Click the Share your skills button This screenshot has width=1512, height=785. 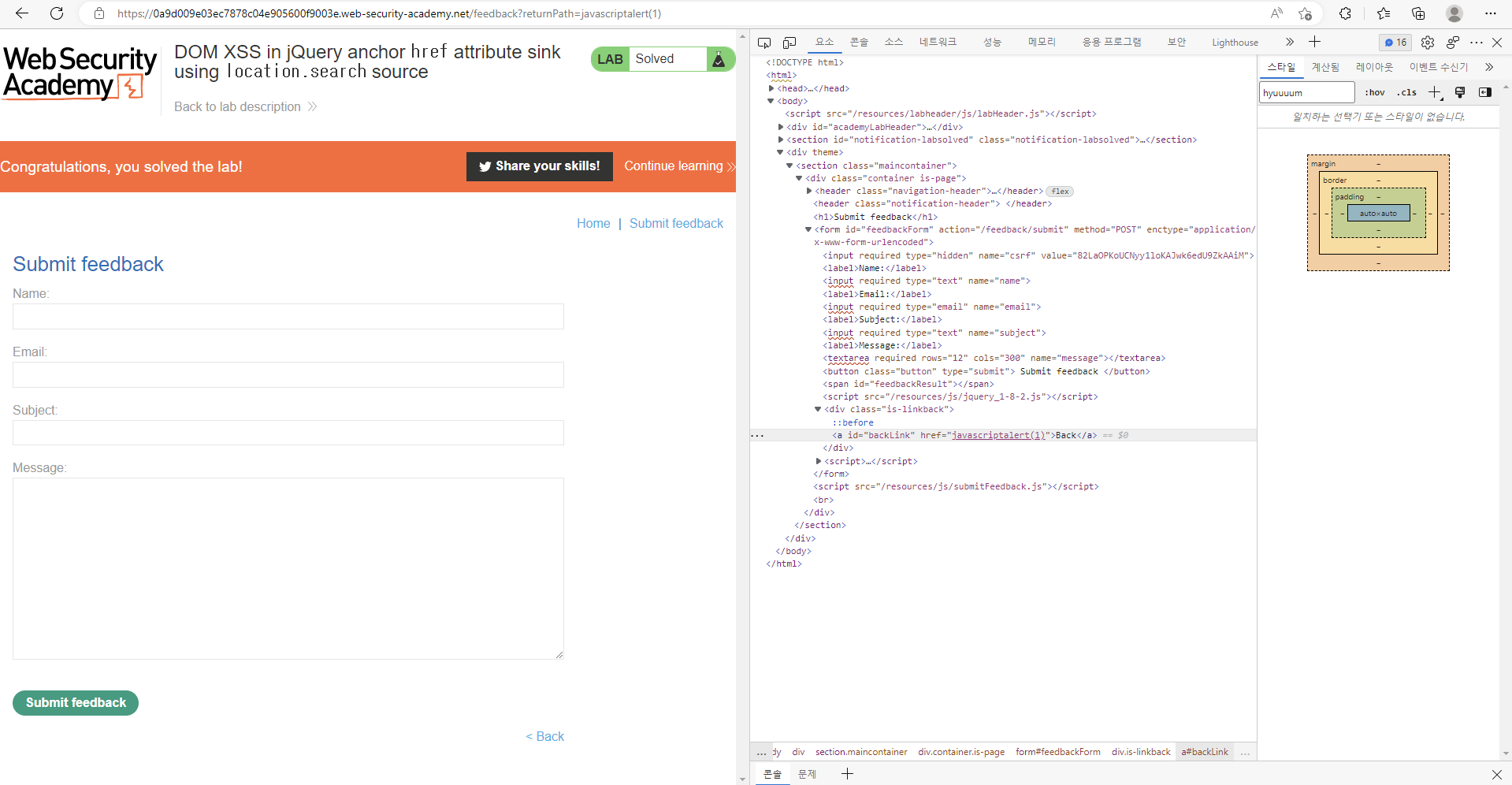(x=540, y=166)
